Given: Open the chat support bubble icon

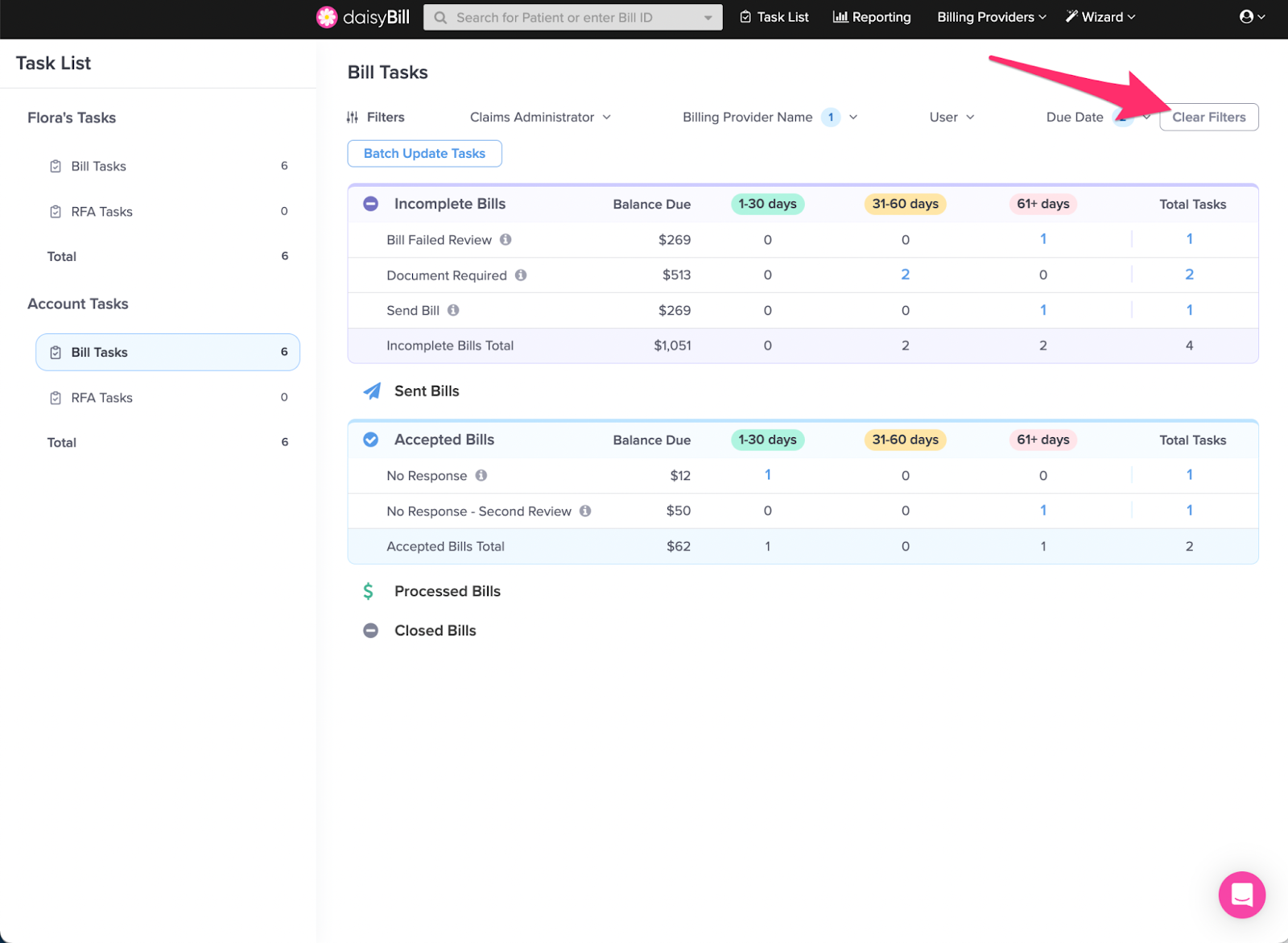Looking at the screenshot, I should click(x=1241, y=894).
